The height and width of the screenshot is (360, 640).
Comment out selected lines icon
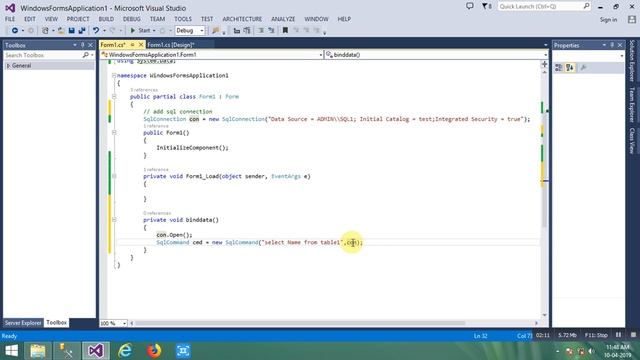[261, 31]
